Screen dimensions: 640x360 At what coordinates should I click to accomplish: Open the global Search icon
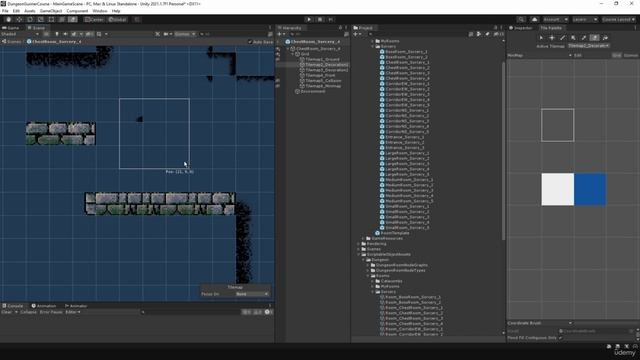pos(521,20)
